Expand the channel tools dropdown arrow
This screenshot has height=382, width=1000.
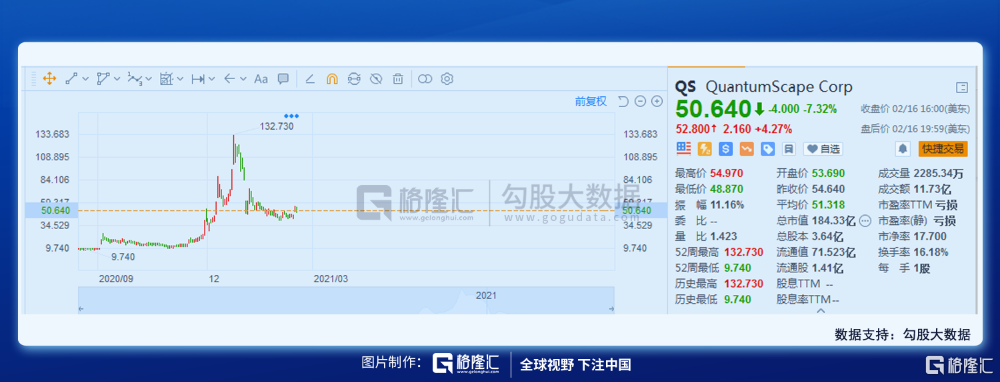coord(117,79)
